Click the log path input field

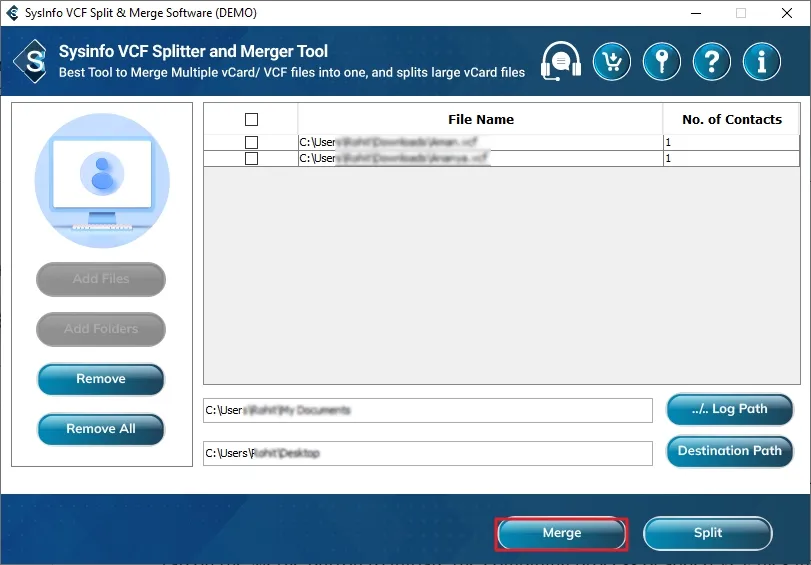pyautogui.click(x=428, y=410)
